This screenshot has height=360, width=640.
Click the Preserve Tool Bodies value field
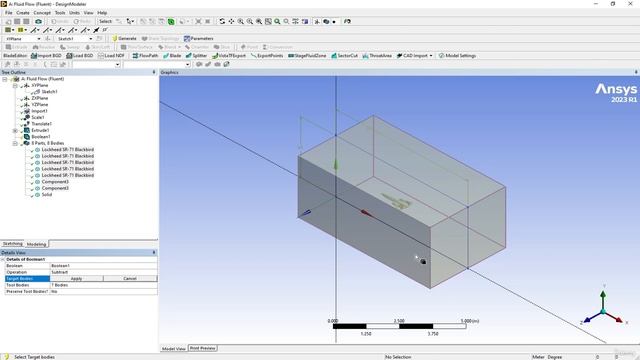(104, 291)
